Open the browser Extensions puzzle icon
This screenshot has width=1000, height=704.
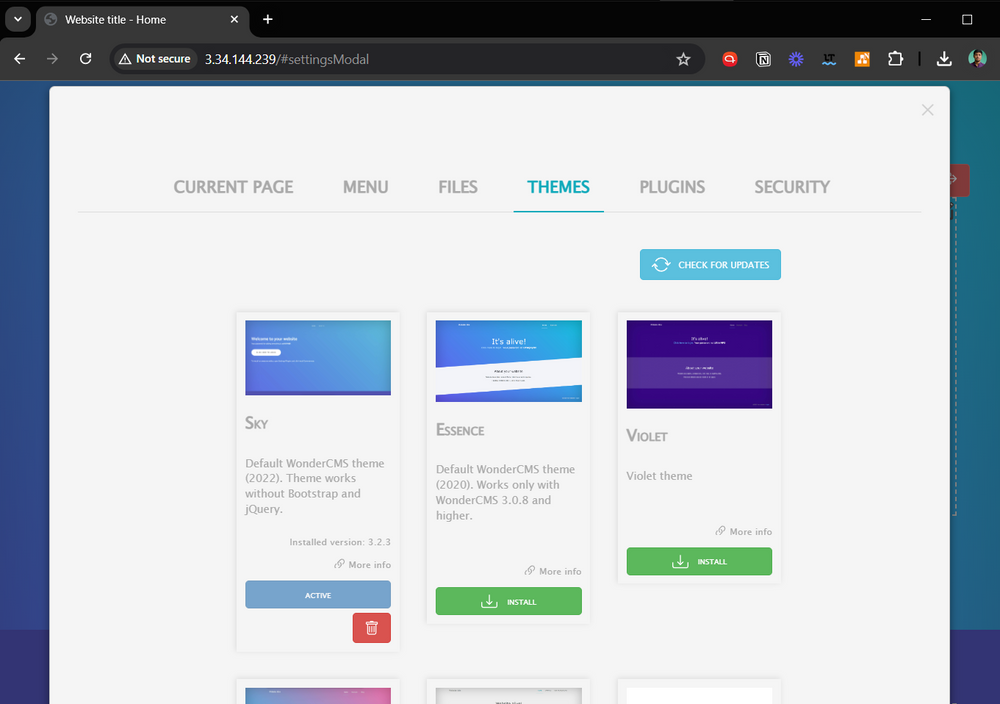point(896,59)
